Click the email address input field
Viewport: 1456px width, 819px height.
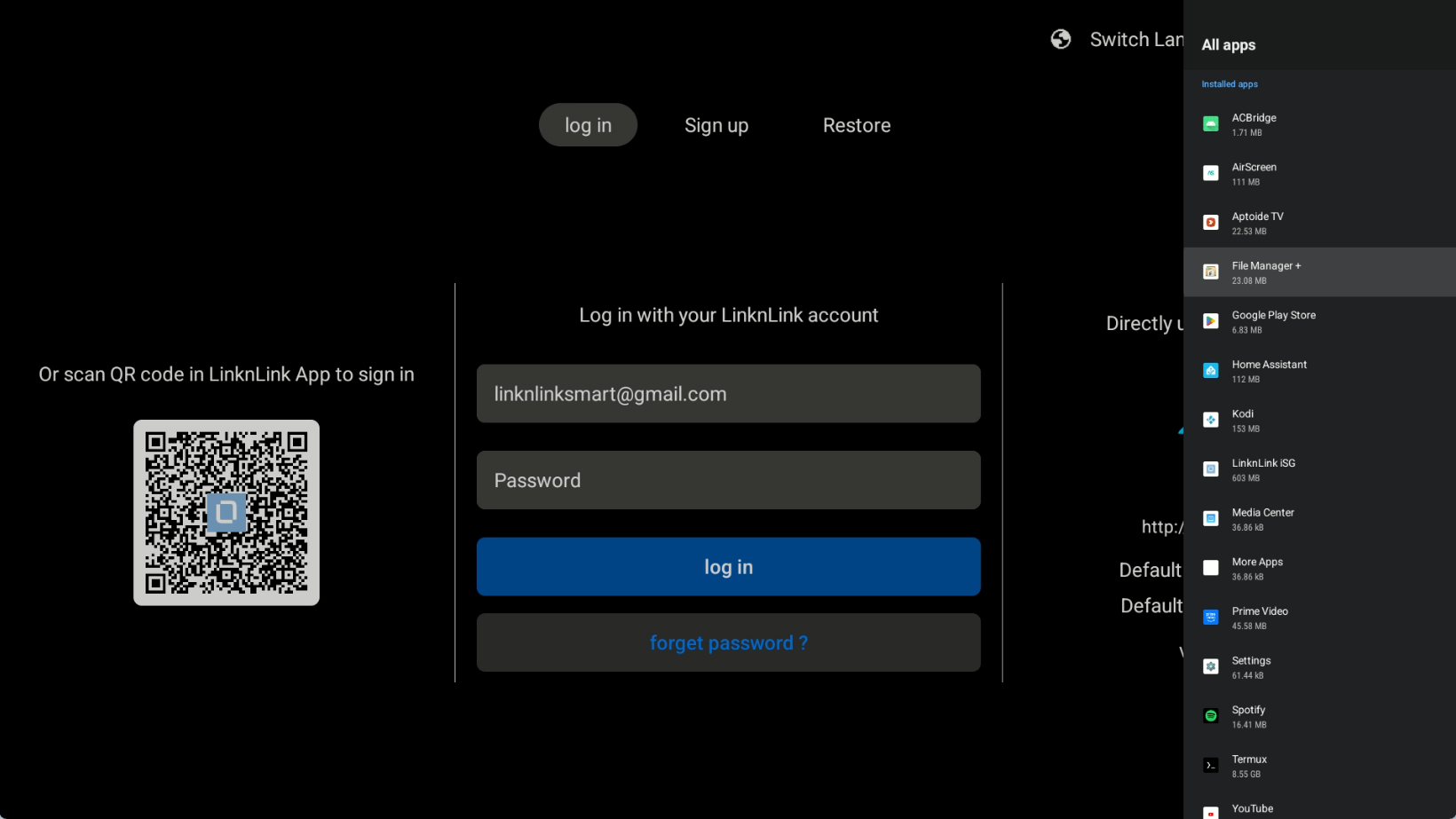pos(728,394)
